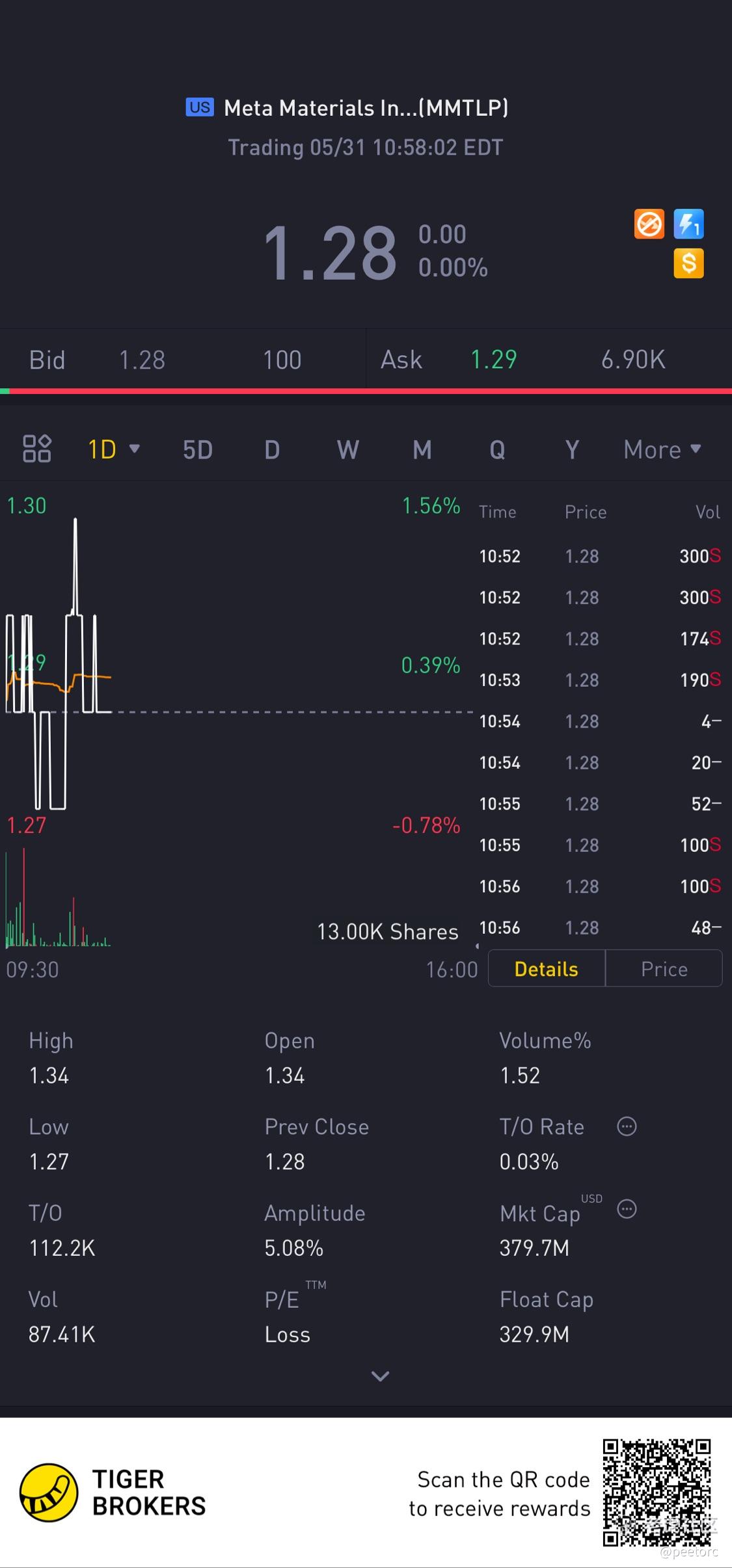Image resolution: width=732 pixels, height=1568 pixels.
Task: Select the 10:54 trade of 4 shares
Action: (600, 721)
